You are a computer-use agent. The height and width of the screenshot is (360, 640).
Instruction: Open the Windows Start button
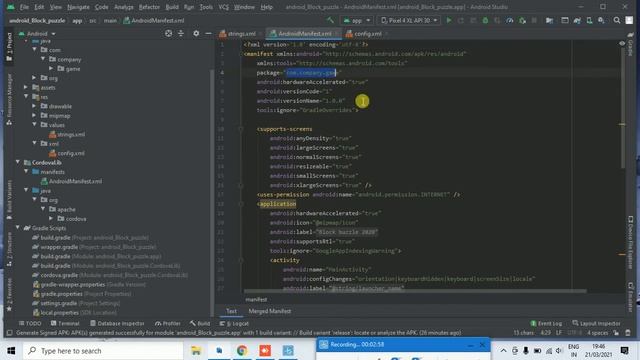coord(11,351)
